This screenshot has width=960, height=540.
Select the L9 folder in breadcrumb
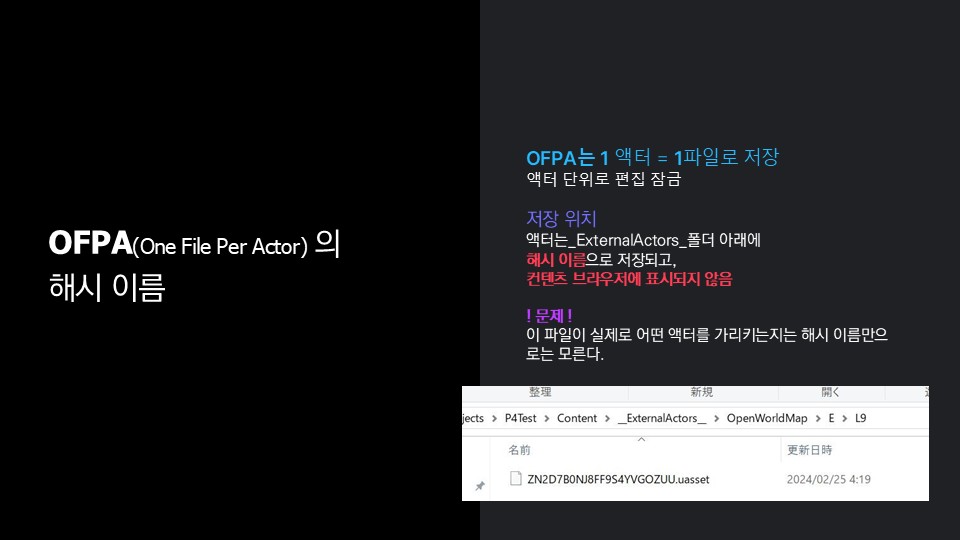[x=861, y=418]
